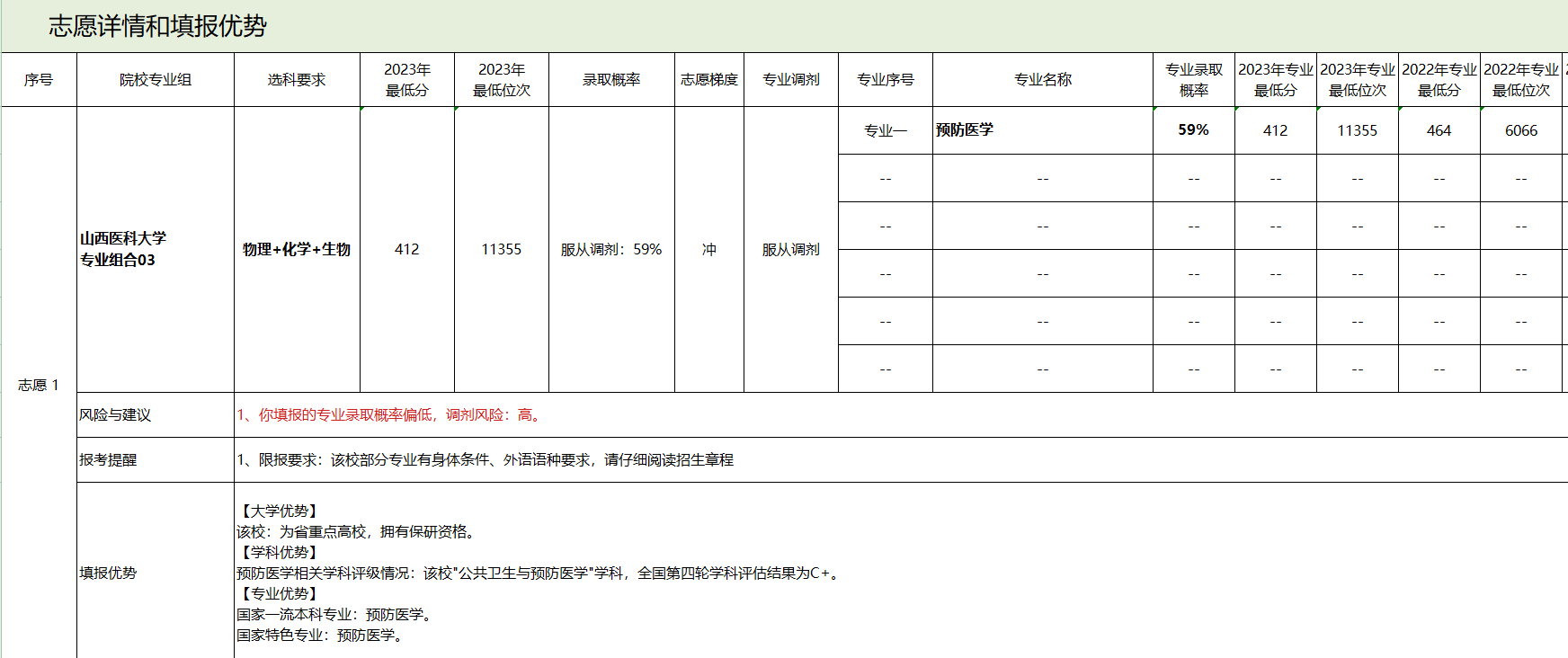
Task: Click the 冲 gradient cell
Action: pyautogui.click(x=708, y=249)
